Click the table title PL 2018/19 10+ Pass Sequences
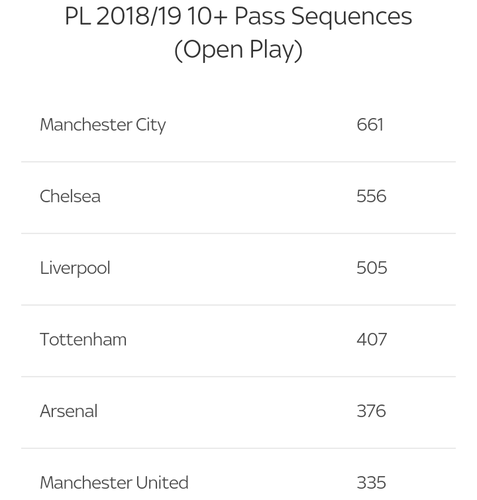Image resolution: width=477 pixels, height=500 pixels. (238, 17)
